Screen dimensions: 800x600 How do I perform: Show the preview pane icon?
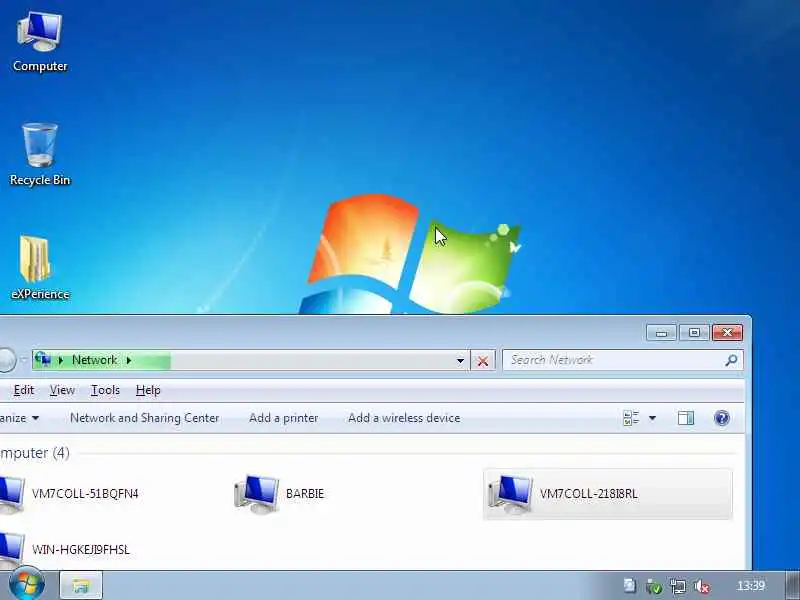click(x=686, y=418)
